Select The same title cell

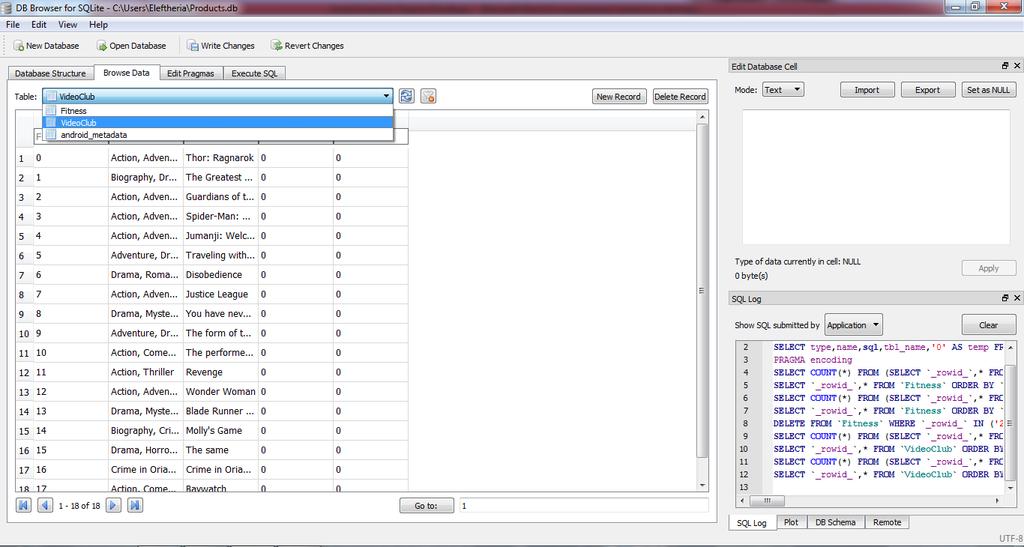click(221, 450)
